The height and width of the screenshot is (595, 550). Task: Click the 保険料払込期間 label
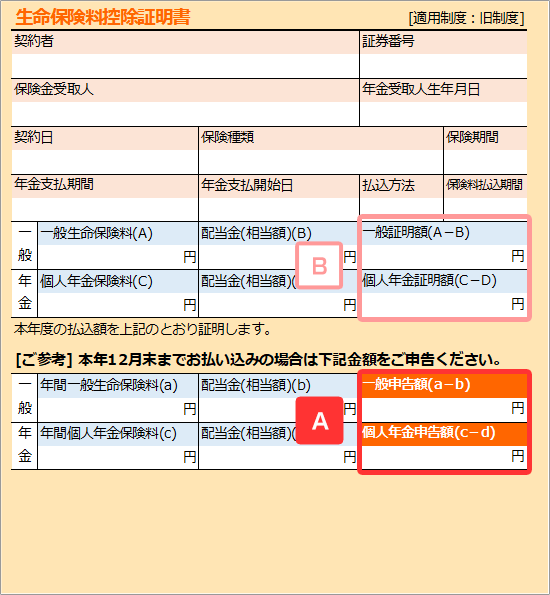(x=484, y=185)
